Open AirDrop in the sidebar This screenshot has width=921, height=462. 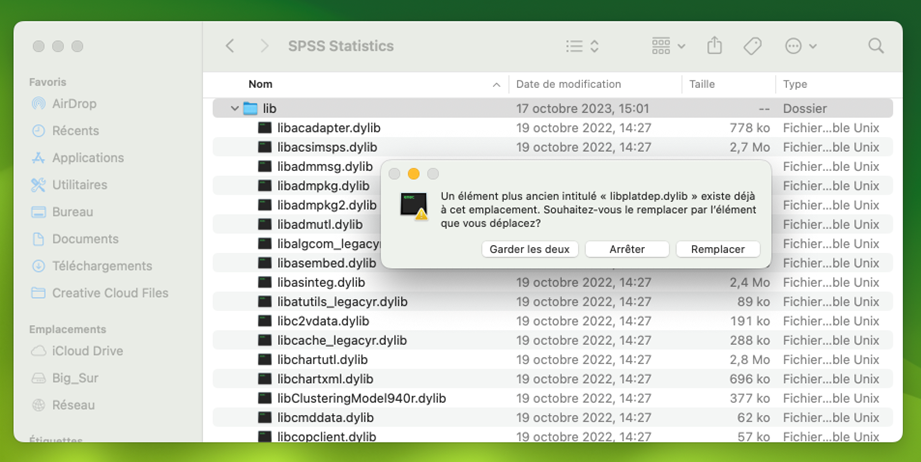[x=76, y=104]
